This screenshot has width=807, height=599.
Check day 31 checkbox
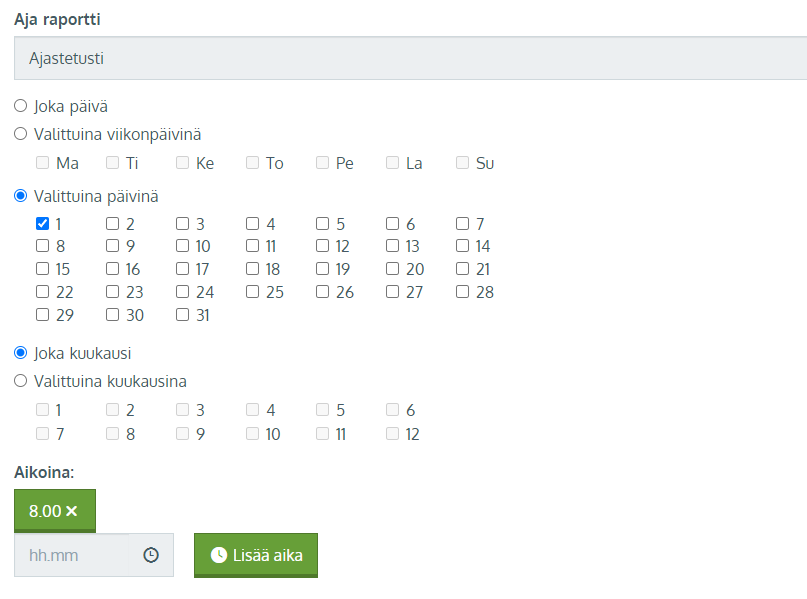[x=182, y=314]
